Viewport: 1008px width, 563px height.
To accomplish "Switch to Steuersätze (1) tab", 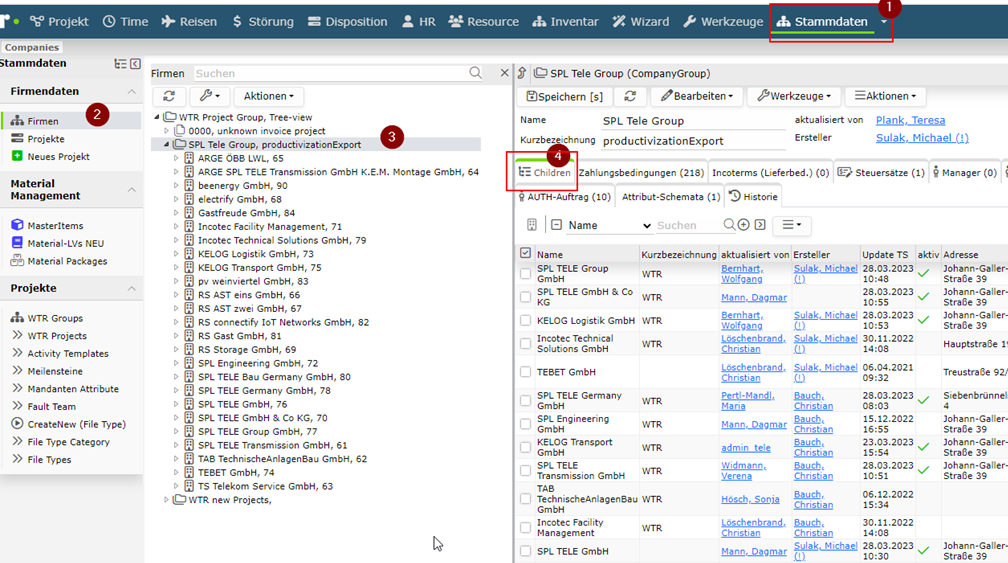I will click(881, 172).
